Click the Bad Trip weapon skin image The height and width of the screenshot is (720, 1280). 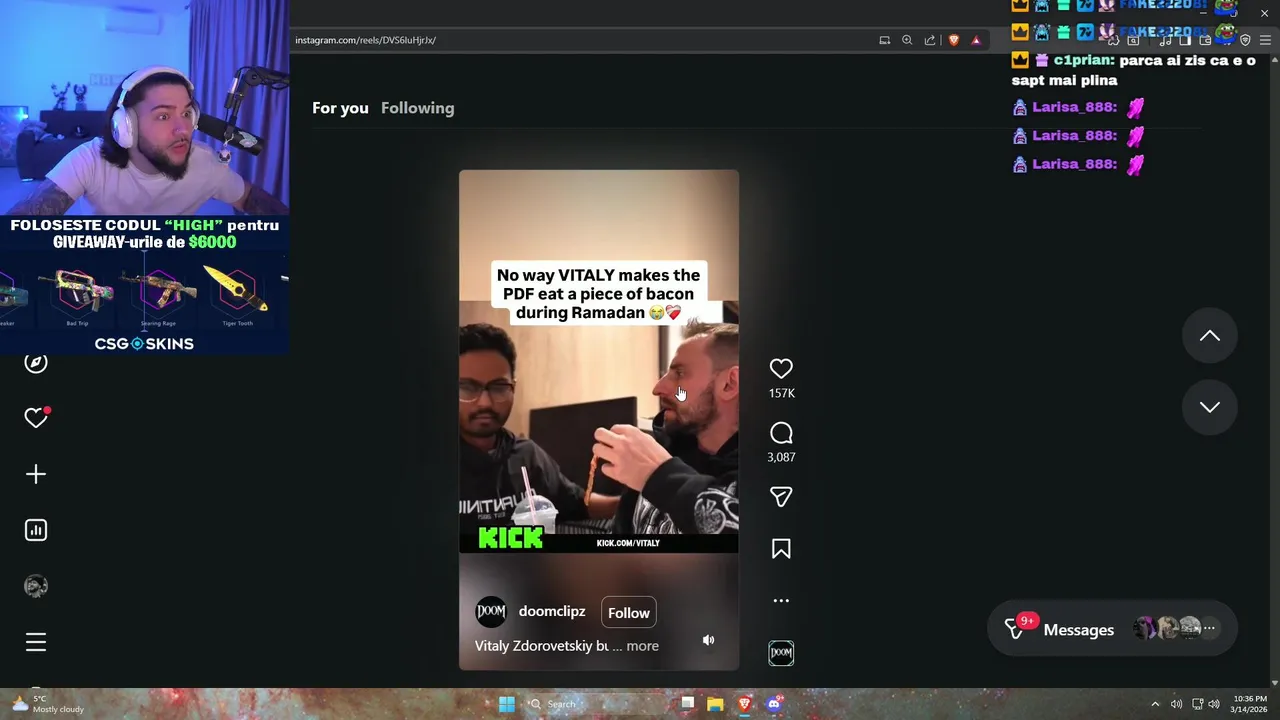coord(78,291)
